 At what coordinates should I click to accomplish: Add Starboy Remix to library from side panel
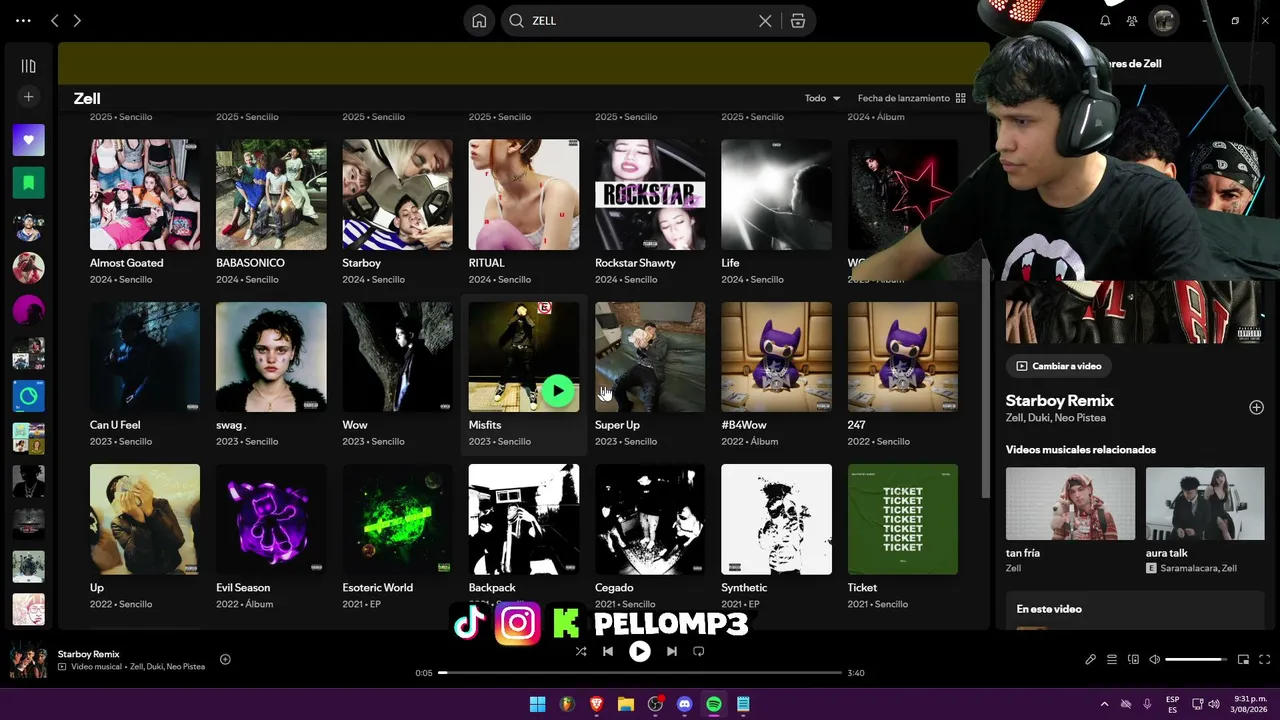point(1256,407)
